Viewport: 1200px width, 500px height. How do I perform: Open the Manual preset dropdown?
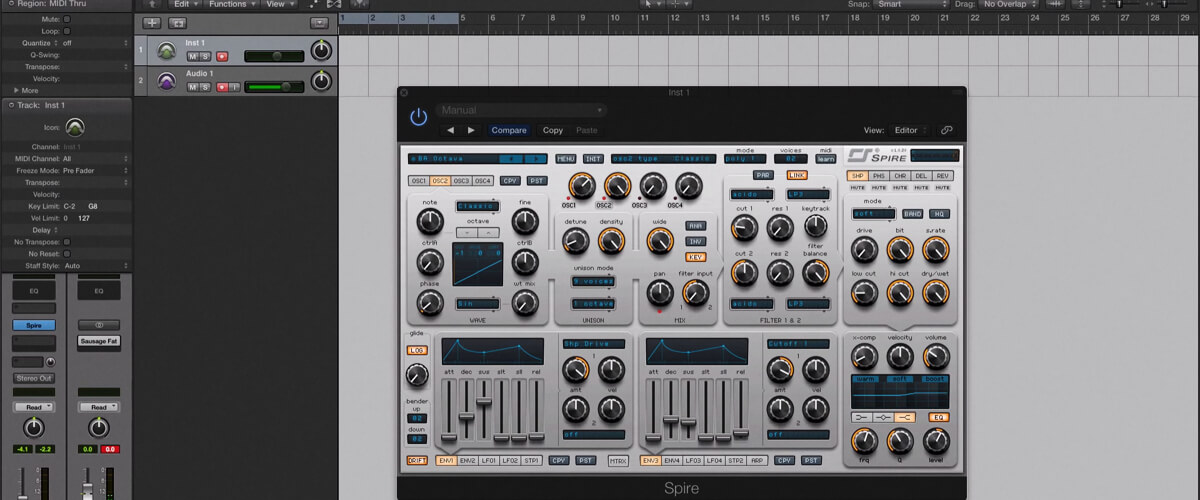coord(521,110)
